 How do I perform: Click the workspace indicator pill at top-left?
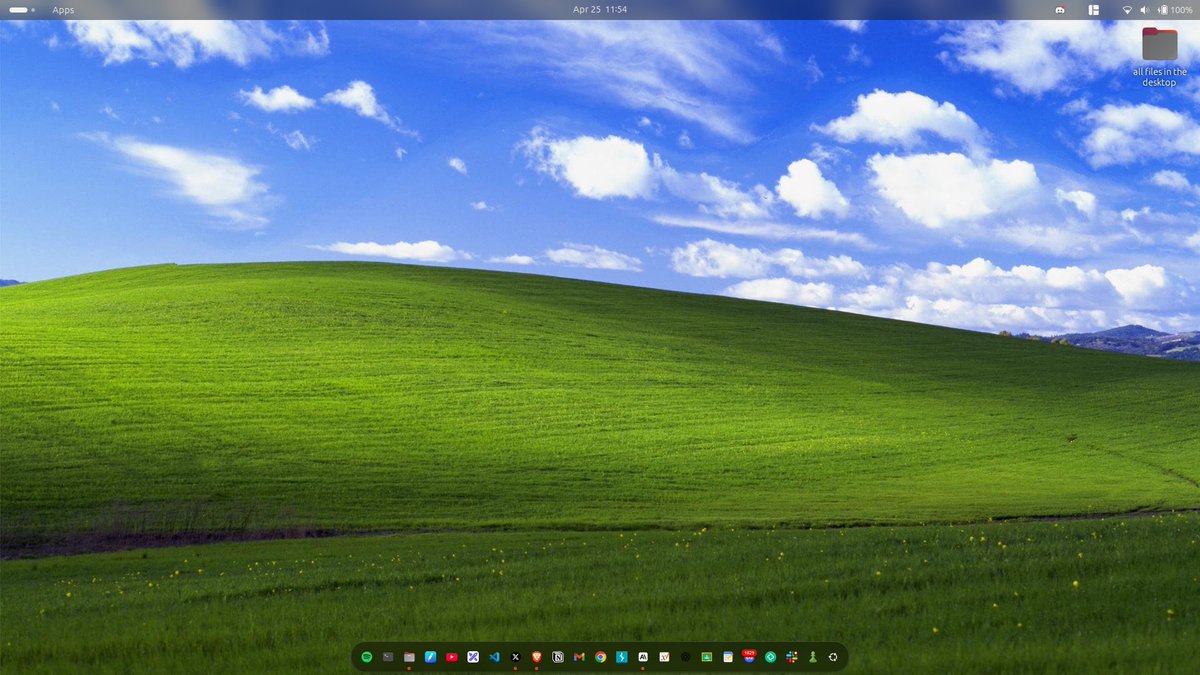(x=22, y=9)
